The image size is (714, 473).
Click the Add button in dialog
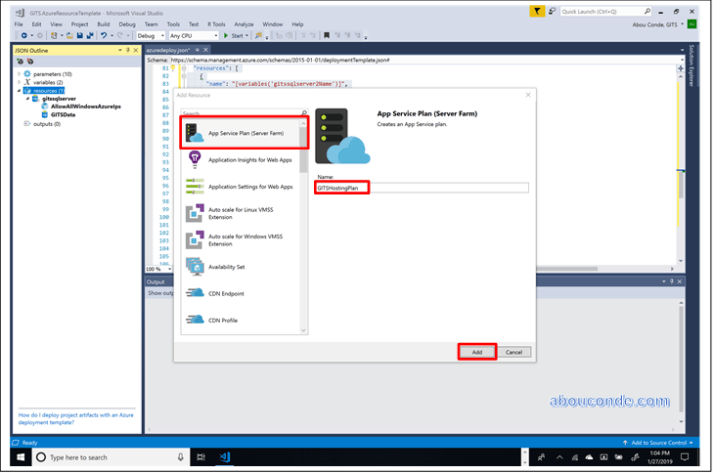[x=477, y=352]
